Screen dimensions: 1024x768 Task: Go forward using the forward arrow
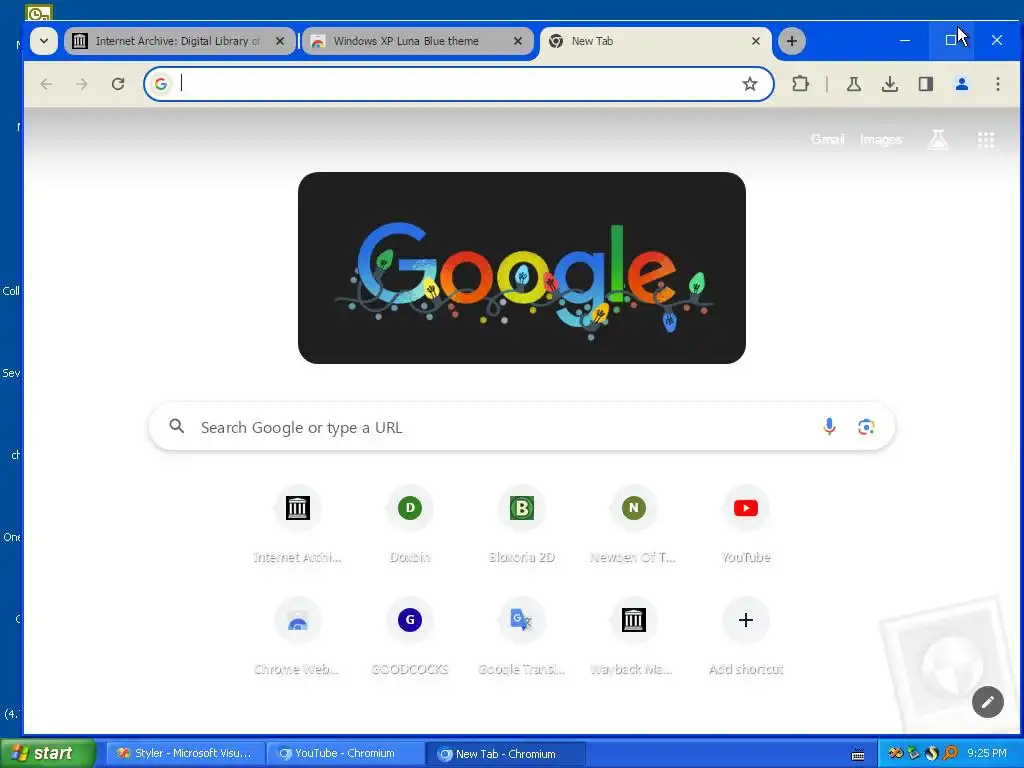tap(82, 84)
